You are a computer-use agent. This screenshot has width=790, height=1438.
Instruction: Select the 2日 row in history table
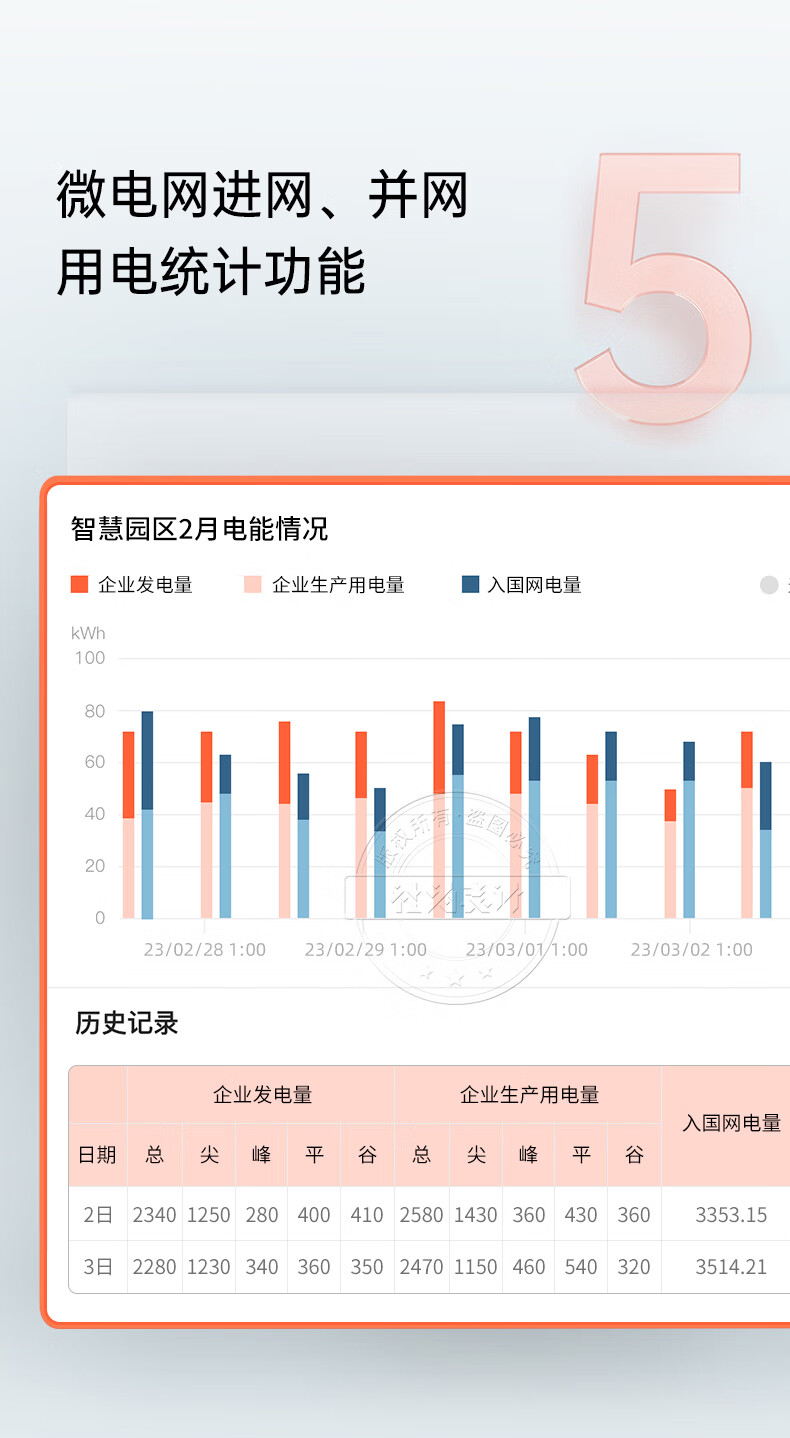click(98, 1215)
